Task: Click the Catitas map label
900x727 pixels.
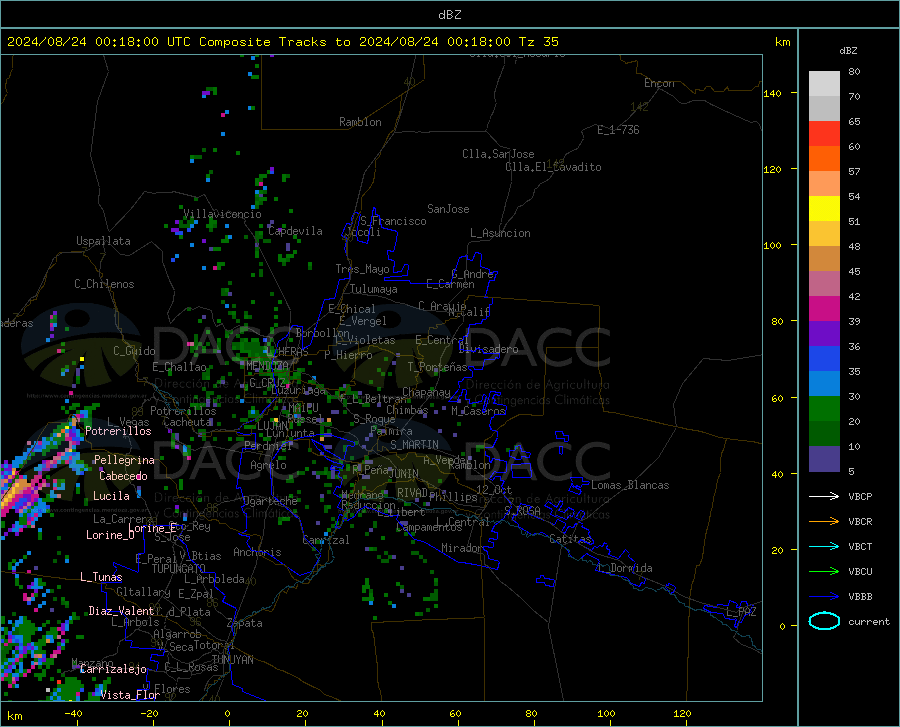Action: [x=571, y=539]
